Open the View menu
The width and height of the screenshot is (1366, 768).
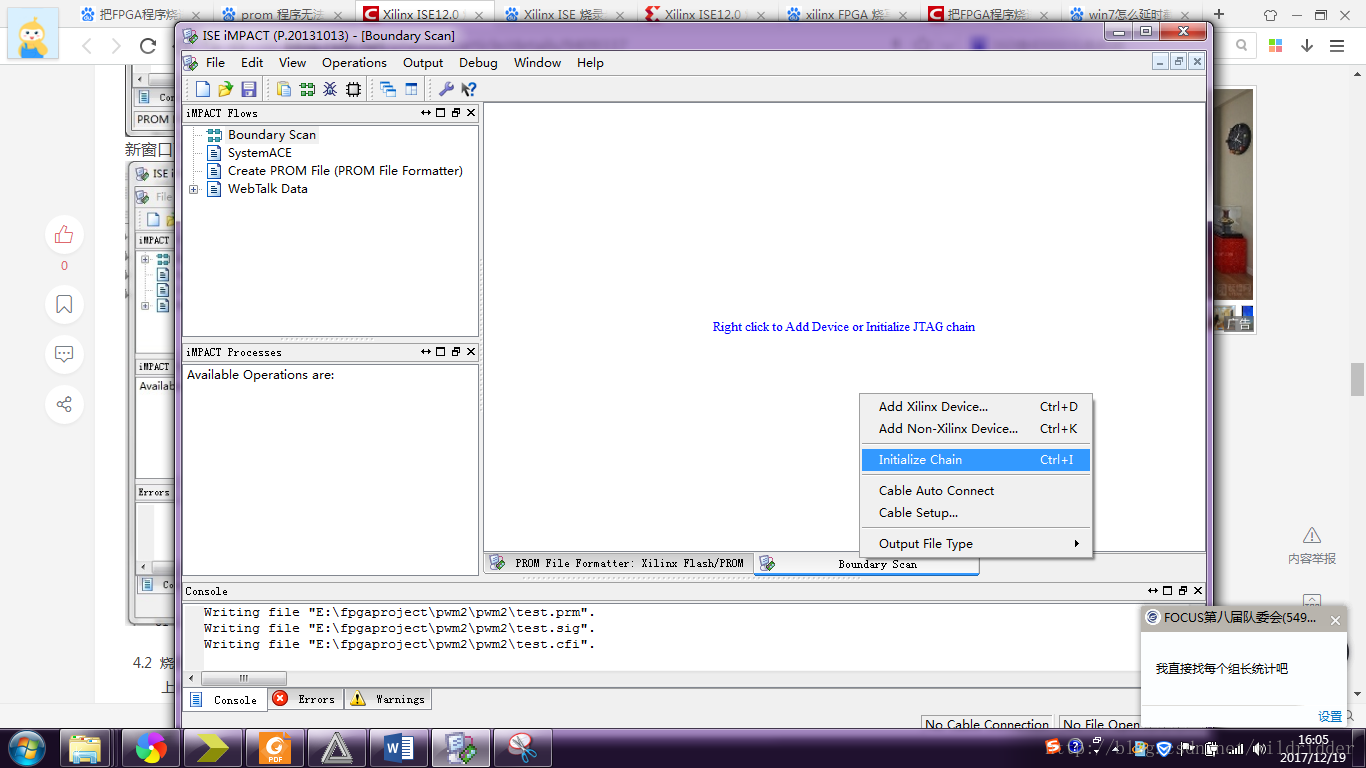[x=292, y=62]
